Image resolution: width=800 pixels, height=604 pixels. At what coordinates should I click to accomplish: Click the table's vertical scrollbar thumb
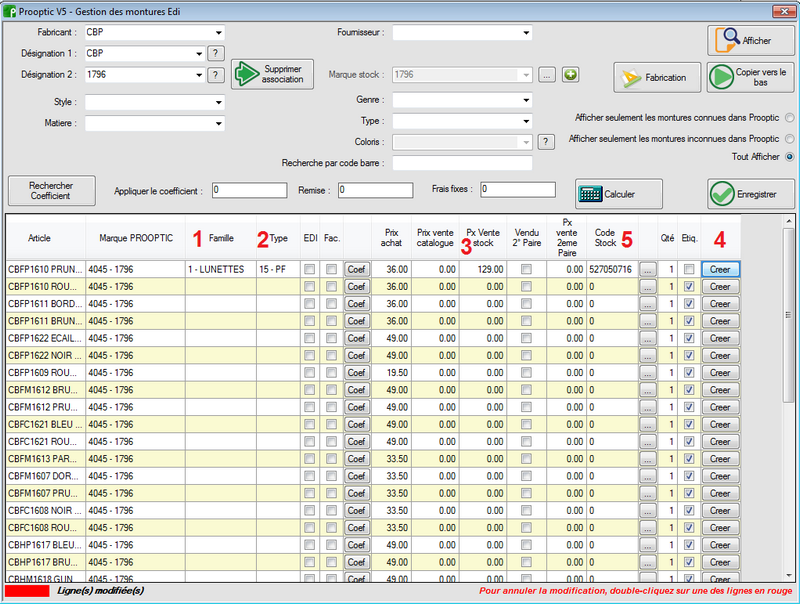point(788,315)
